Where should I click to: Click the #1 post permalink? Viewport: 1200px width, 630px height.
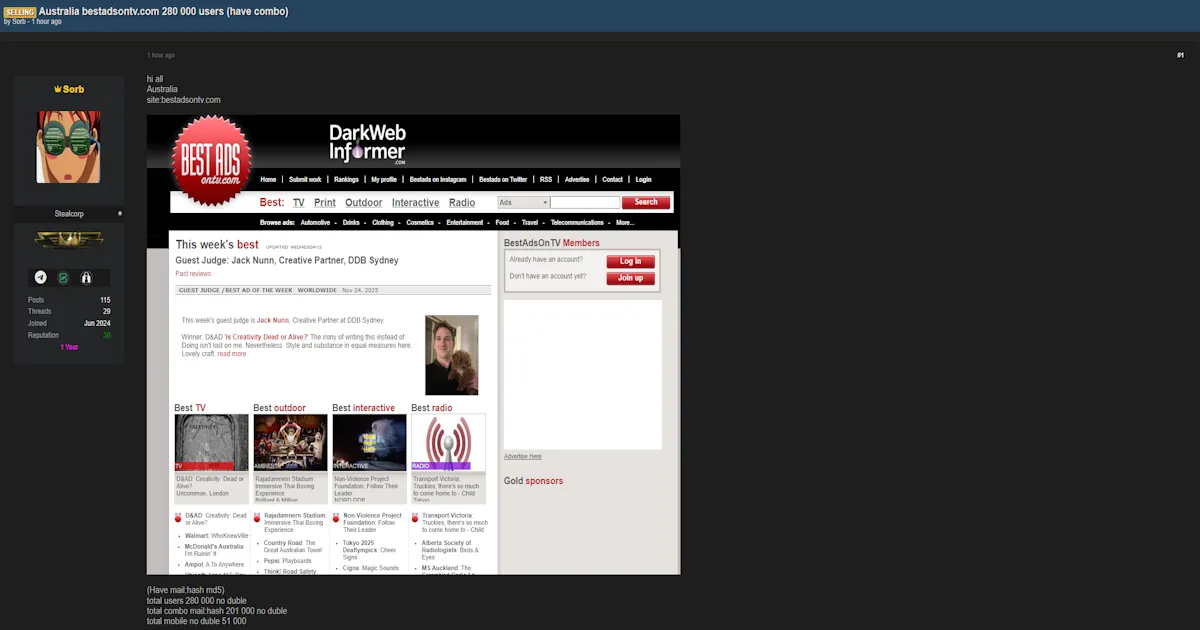[1180, 55]
